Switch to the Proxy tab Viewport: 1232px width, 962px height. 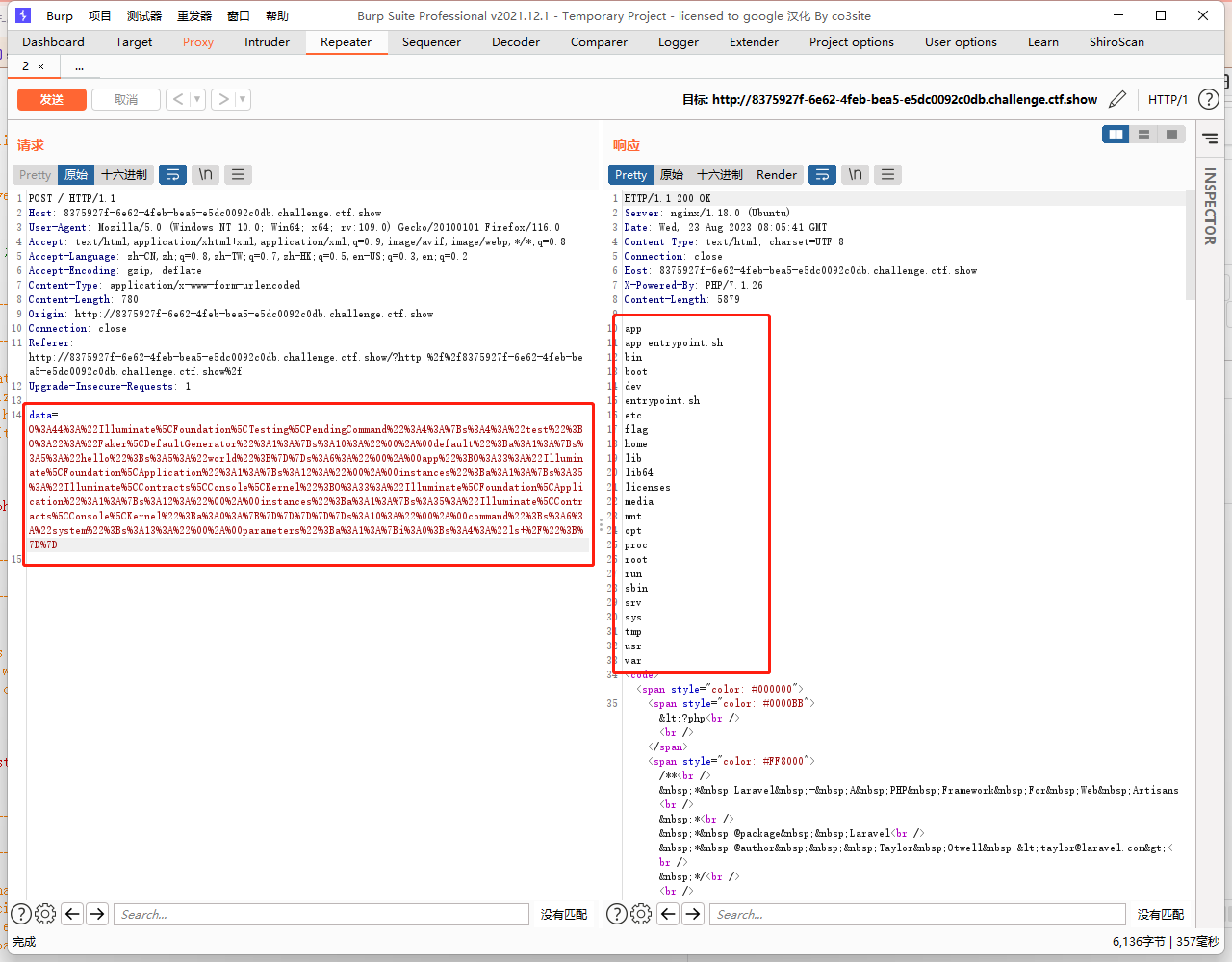point(198,41)
